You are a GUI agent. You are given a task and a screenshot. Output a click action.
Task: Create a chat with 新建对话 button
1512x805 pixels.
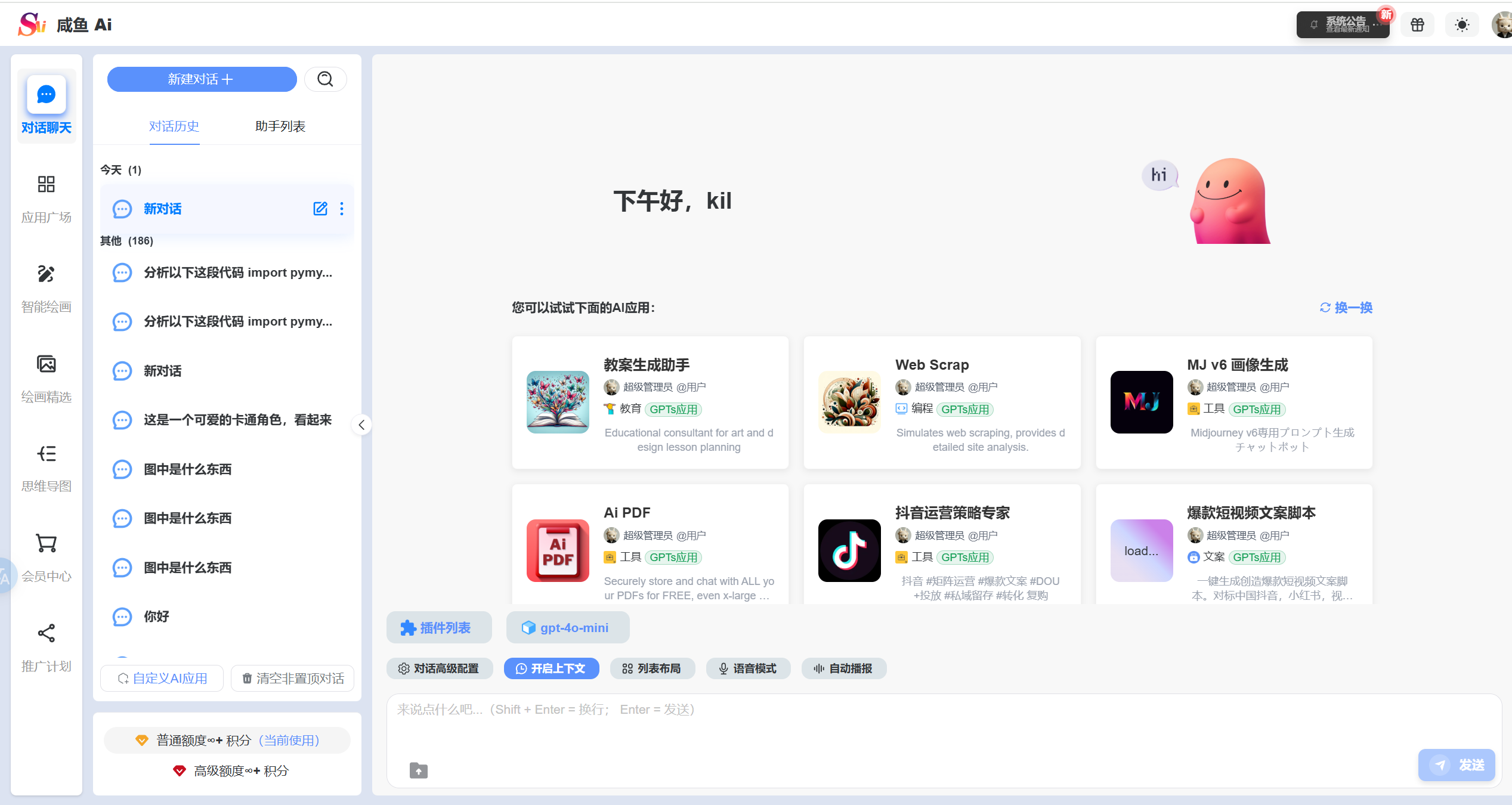202,79
